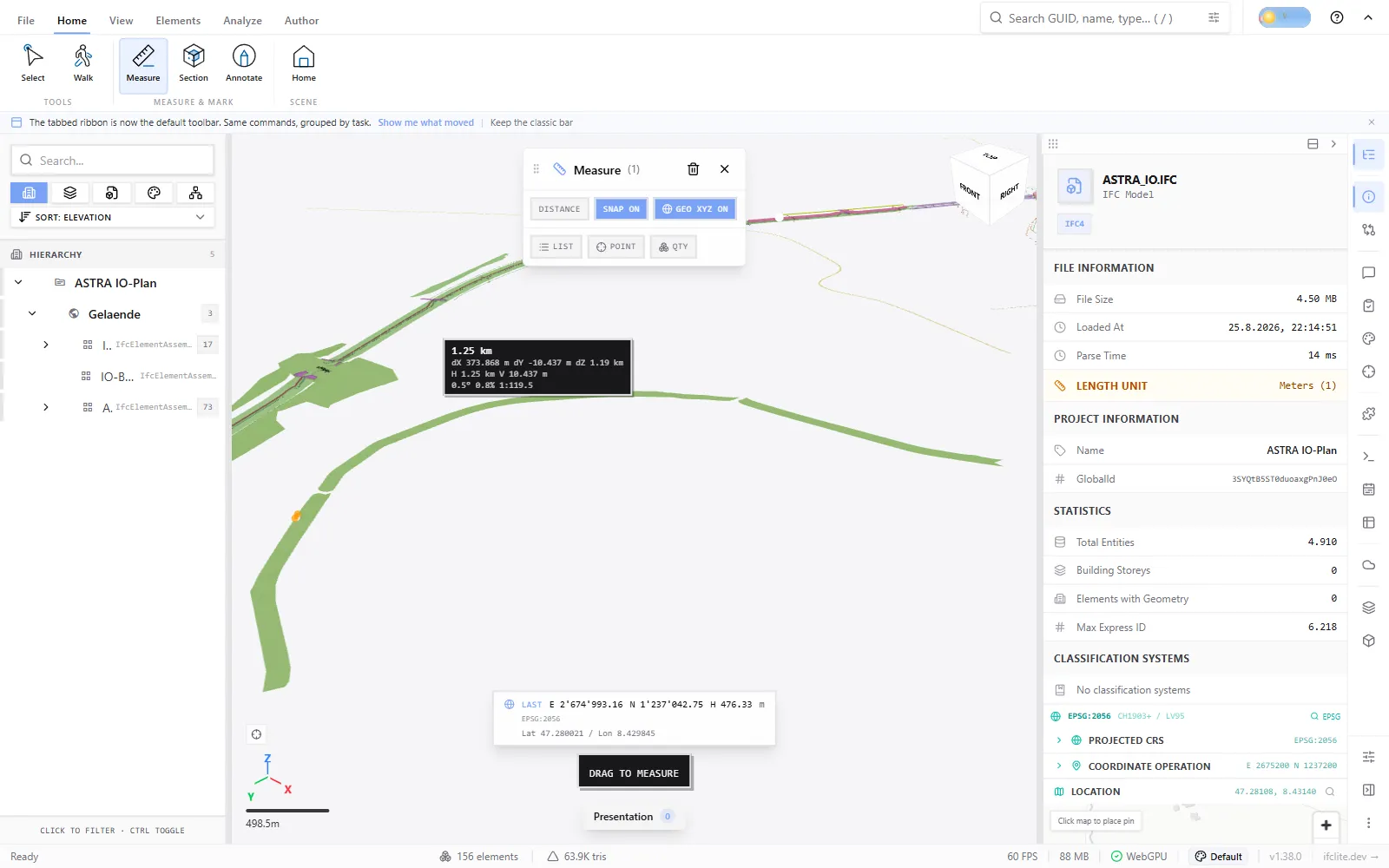1389x868 pixels.
Task: Follow the 'Show me what moved' link
Action: pyautogui.click(x=426, y=122)
